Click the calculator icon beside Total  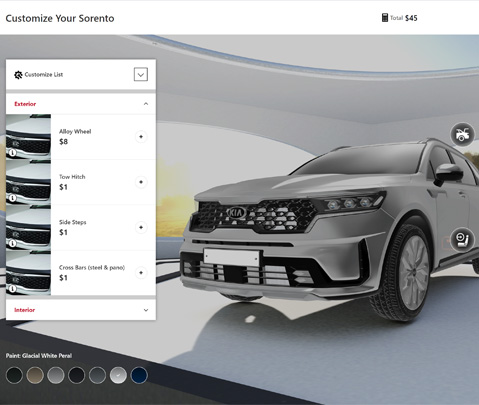tap(385, 18)
